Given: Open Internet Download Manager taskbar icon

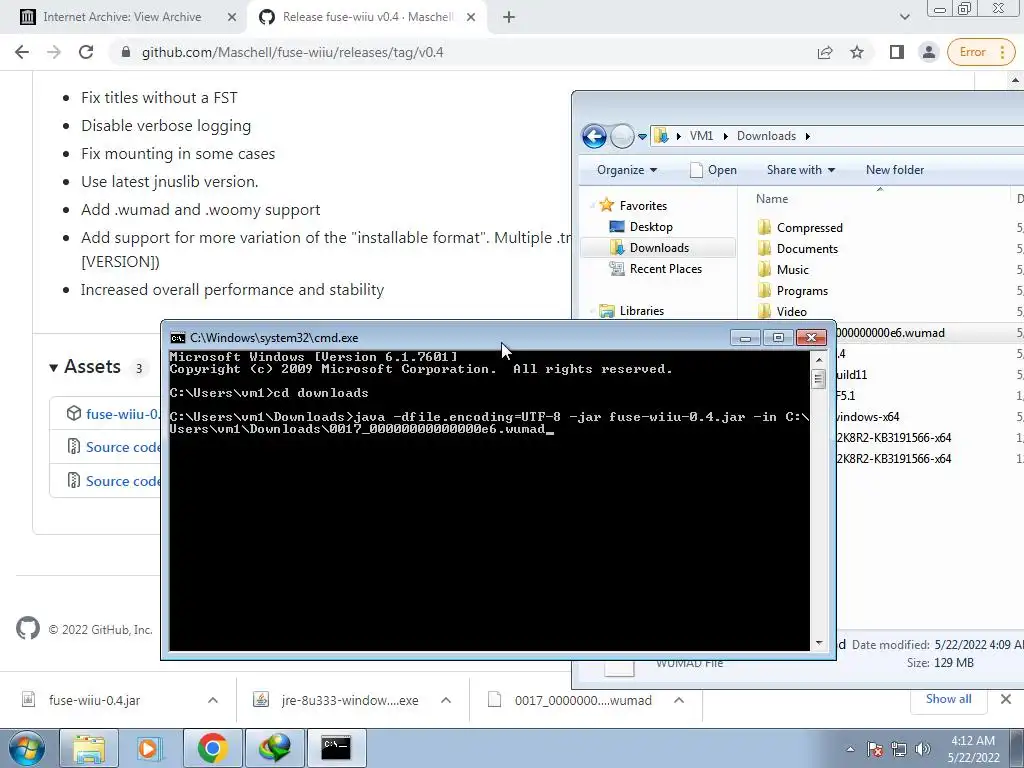Looking at the screenshot, I should pyautogui.click(x=274, y=748).
